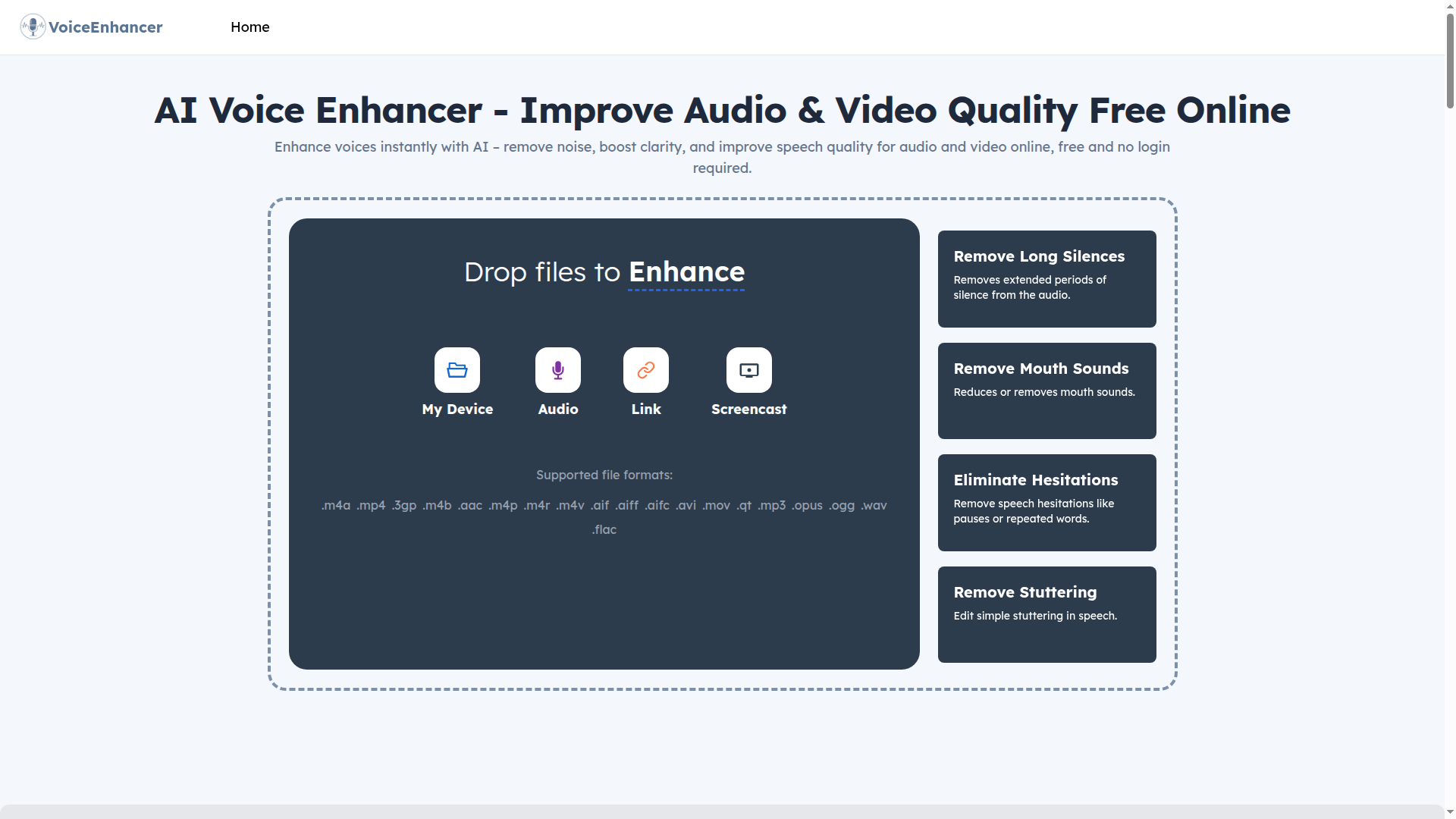Open the Home menu item
The image size is (1456, 819).
click(249, 27)
